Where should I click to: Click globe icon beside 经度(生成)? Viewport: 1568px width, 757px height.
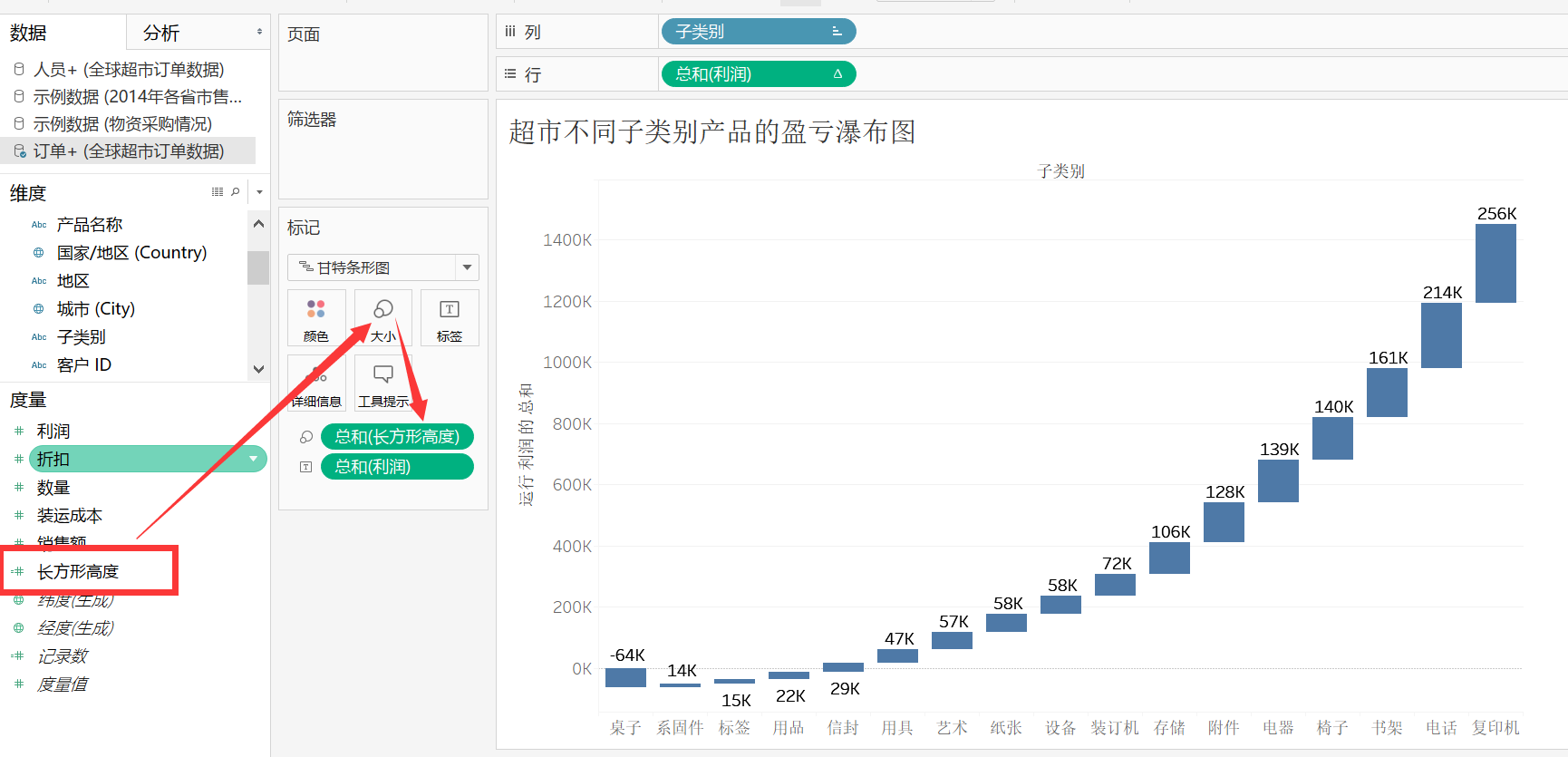click(x=19, y=628)
